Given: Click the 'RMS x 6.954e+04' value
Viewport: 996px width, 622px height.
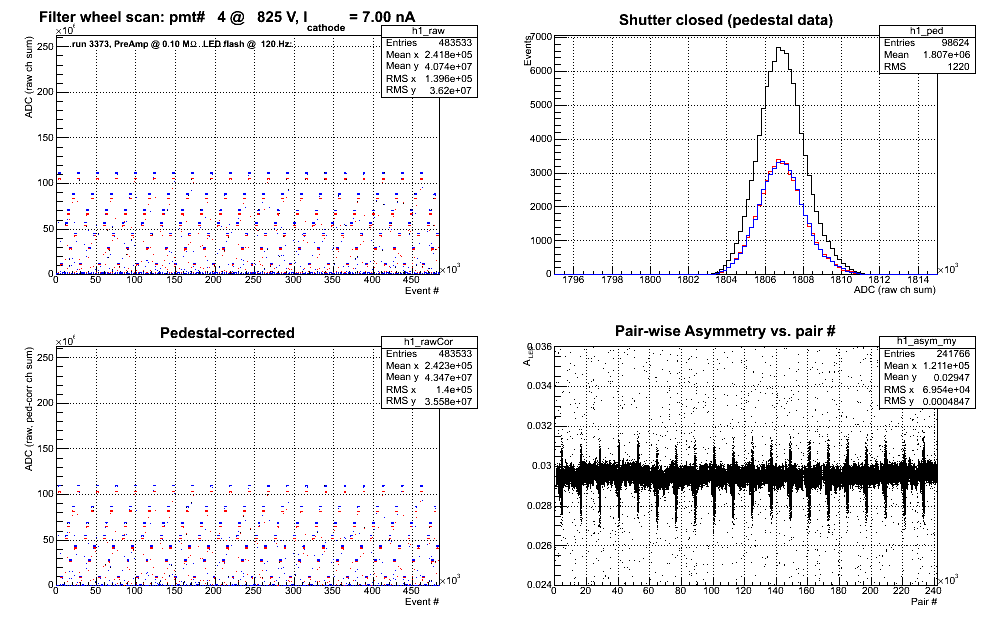Looking at the screenshot, I should click(927, 389).
